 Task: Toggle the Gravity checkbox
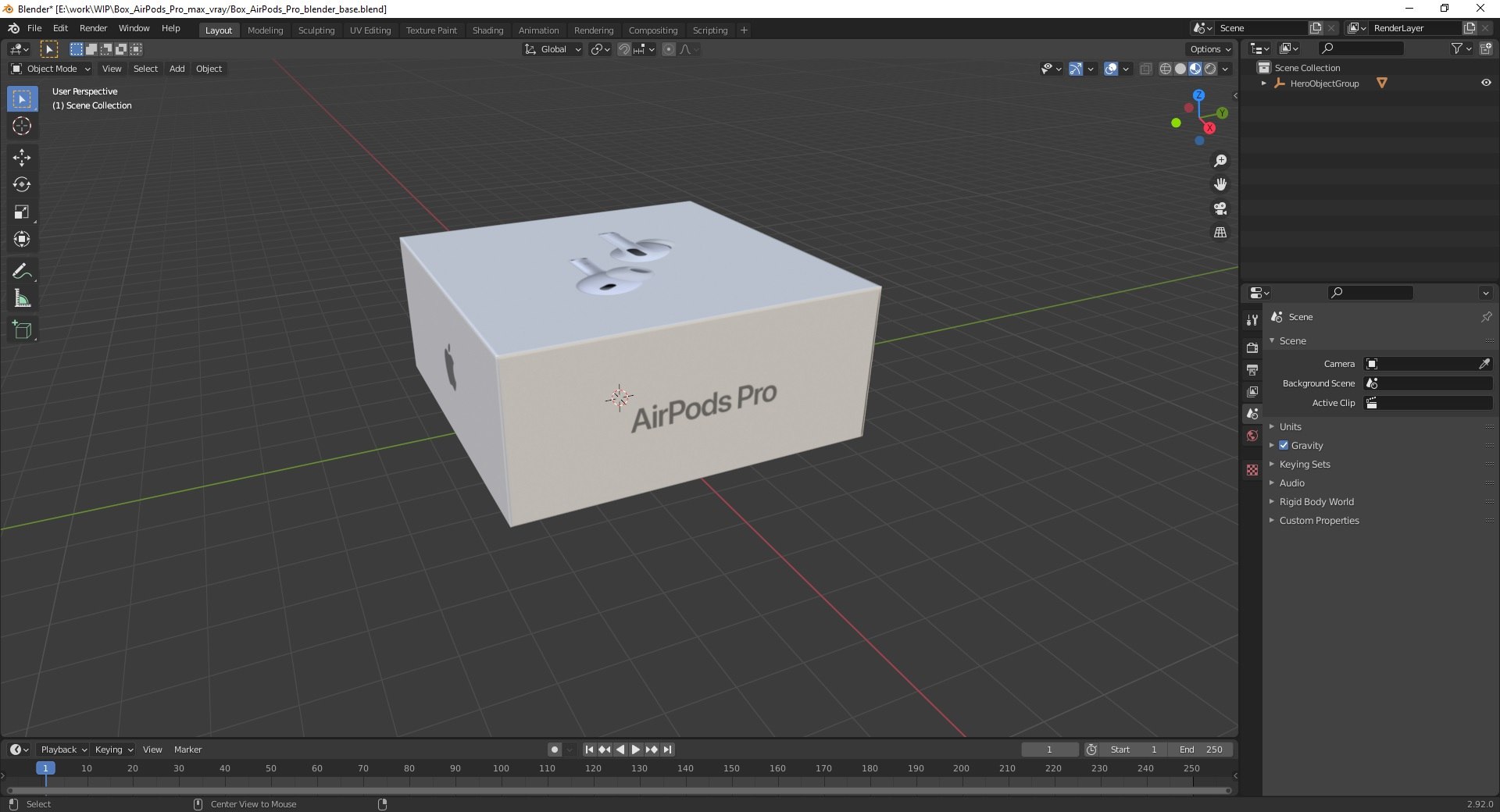coord(1284,445)
